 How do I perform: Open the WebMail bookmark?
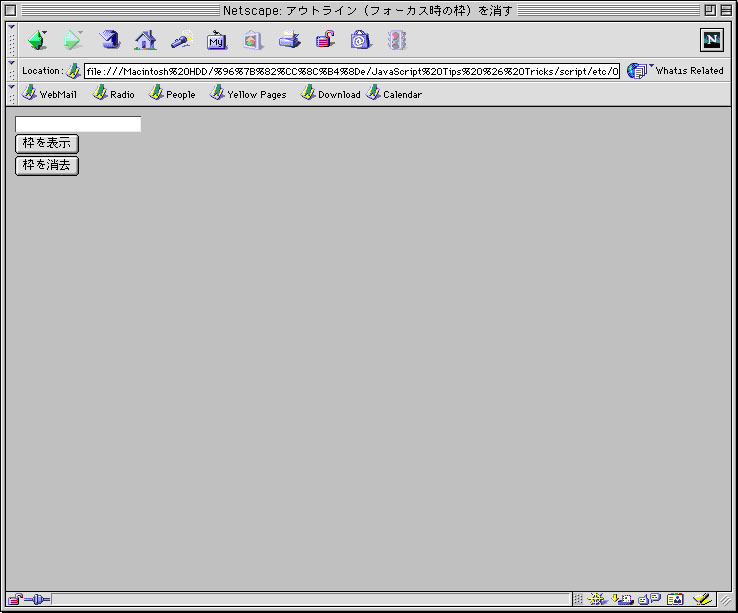pos(50,94)
